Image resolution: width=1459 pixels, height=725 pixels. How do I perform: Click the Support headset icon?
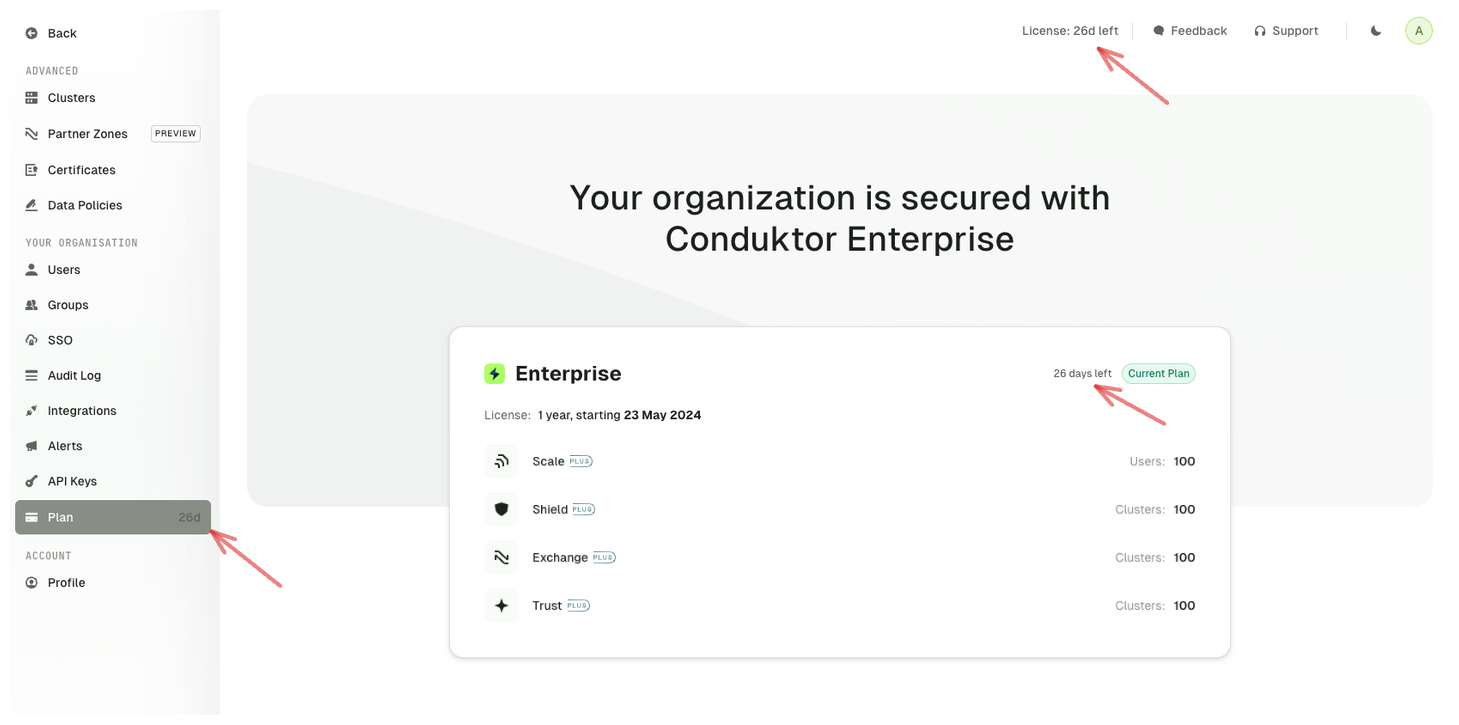tap(1260, 31)
